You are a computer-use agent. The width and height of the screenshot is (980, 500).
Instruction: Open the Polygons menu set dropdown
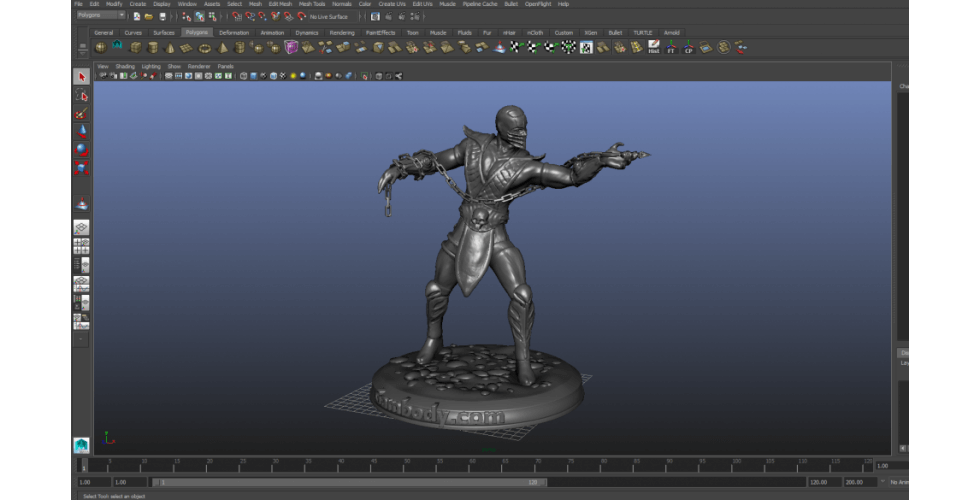pos(101,16)
